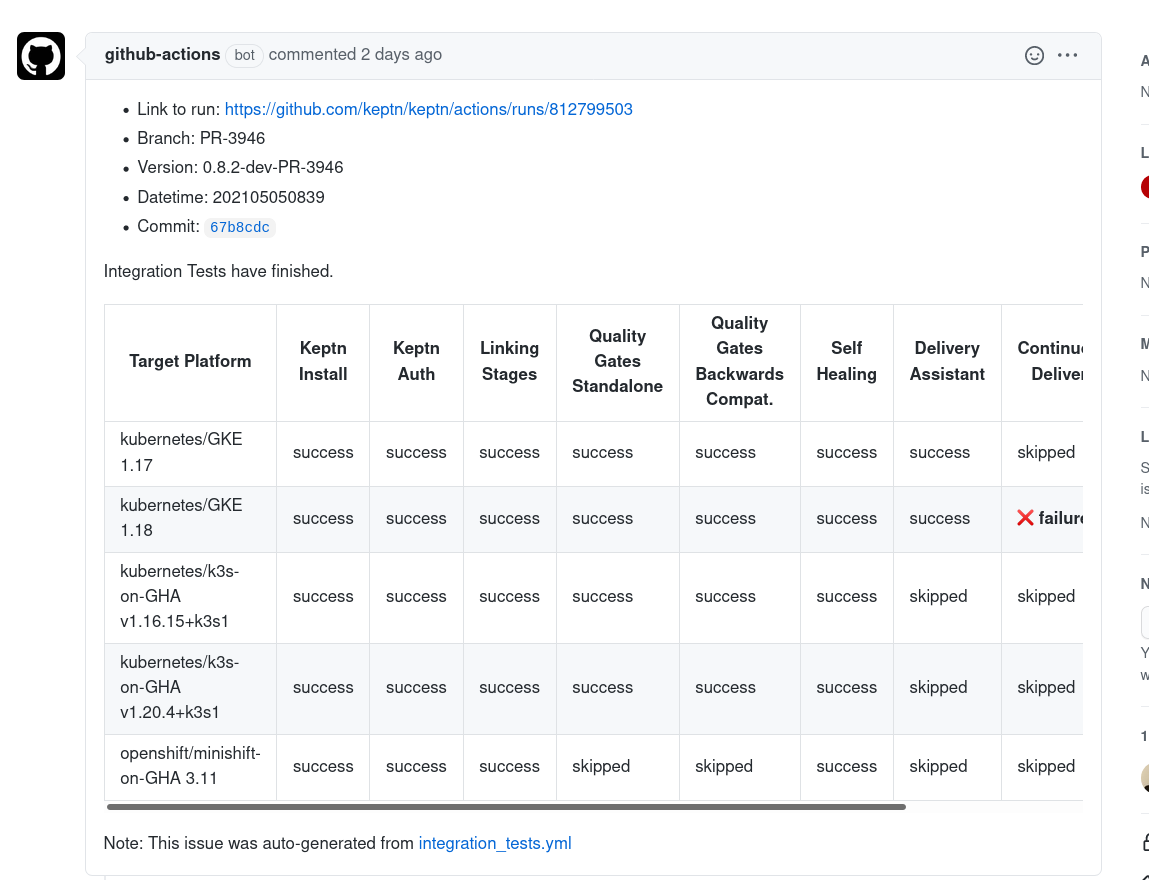Viewport: 1149px width, 880px height.
Task: Click the 'commented 2 days ago' timestamp
Action: click(x=355, y=54)
